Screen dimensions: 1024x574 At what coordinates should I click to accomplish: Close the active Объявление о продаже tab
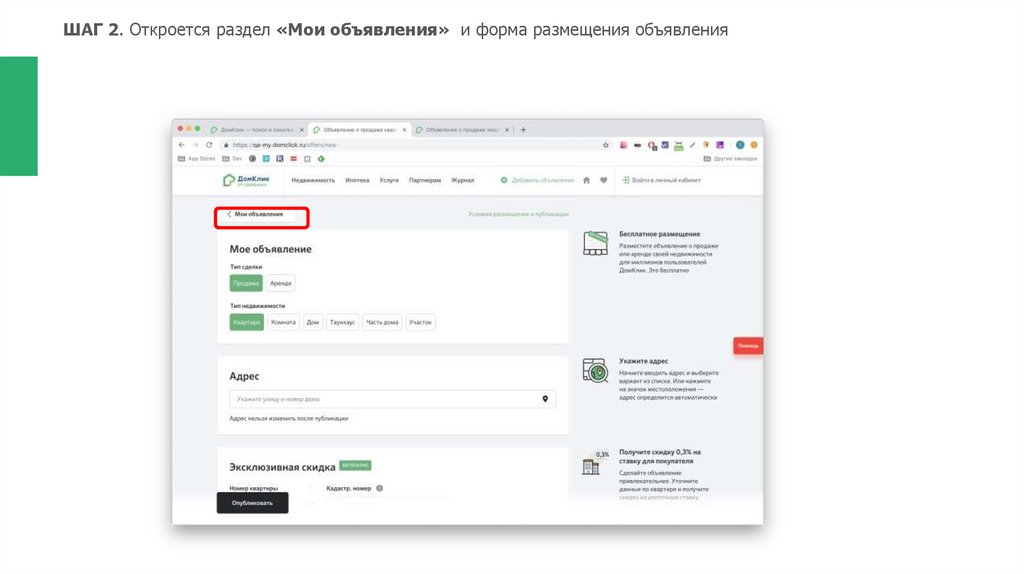coord(404,130)
